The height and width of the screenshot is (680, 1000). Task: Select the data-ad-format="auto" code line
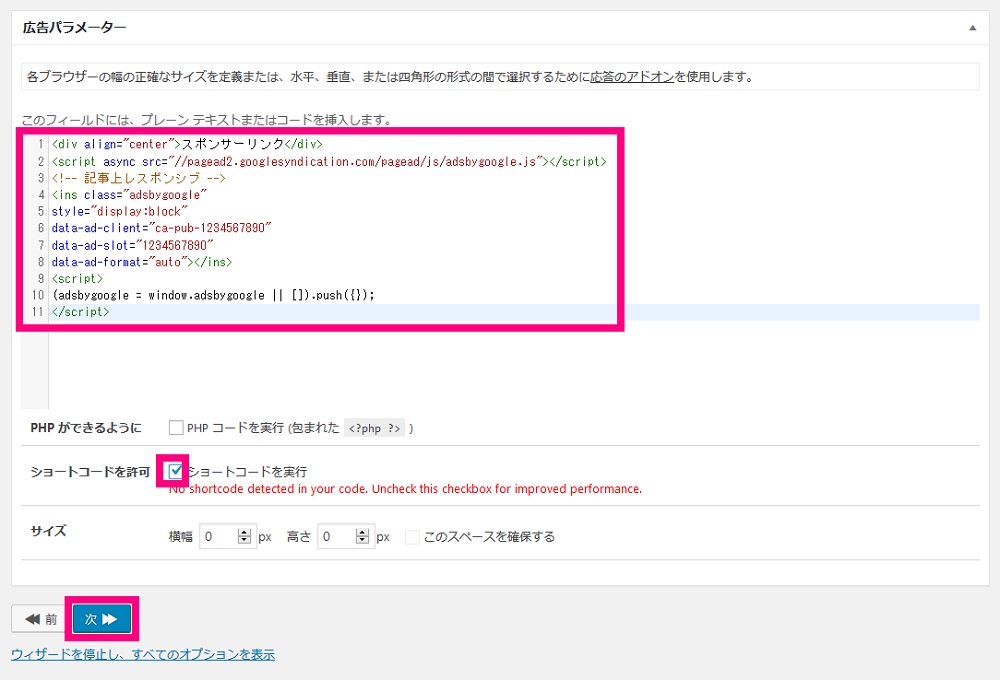(142, 262)
